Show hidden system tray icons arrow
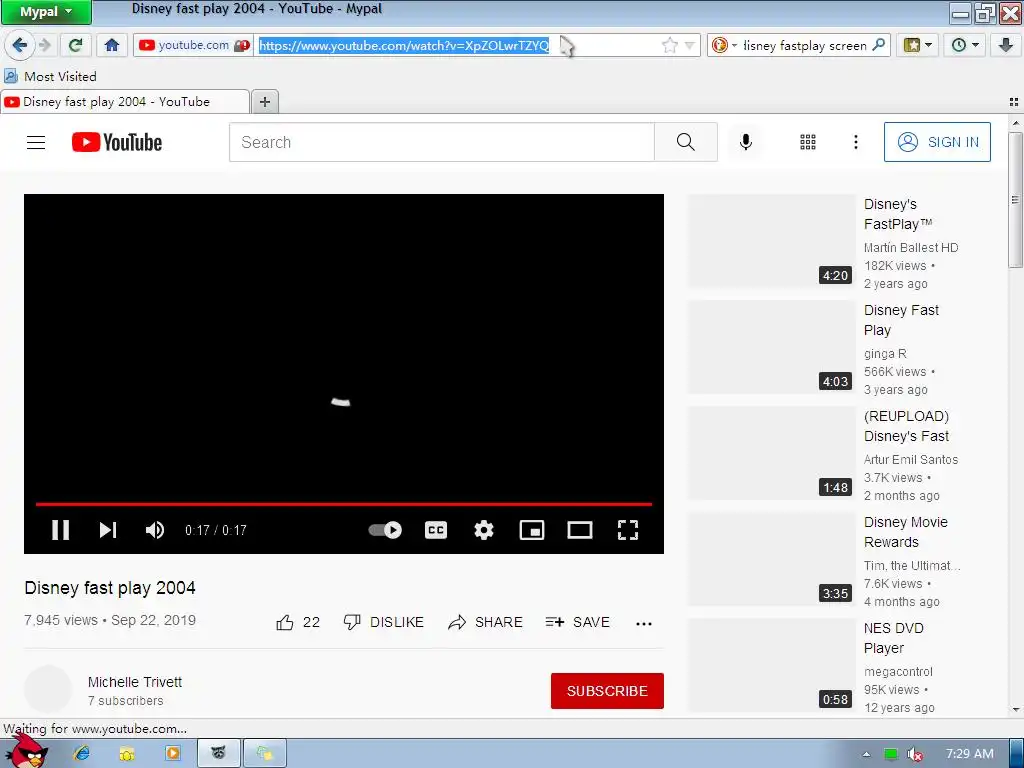1024x768 pixels. click(866, 754)
